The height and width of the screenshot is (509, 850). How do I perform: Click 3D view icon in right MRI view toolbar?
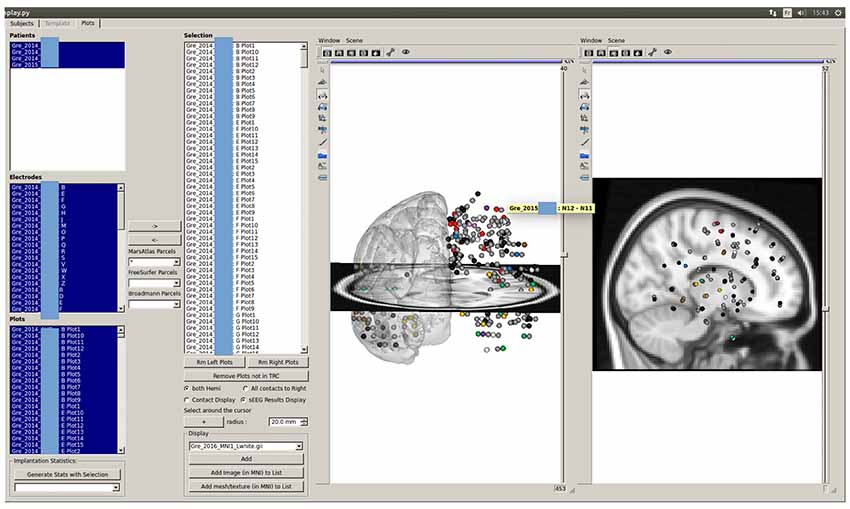tap(638, 53)
